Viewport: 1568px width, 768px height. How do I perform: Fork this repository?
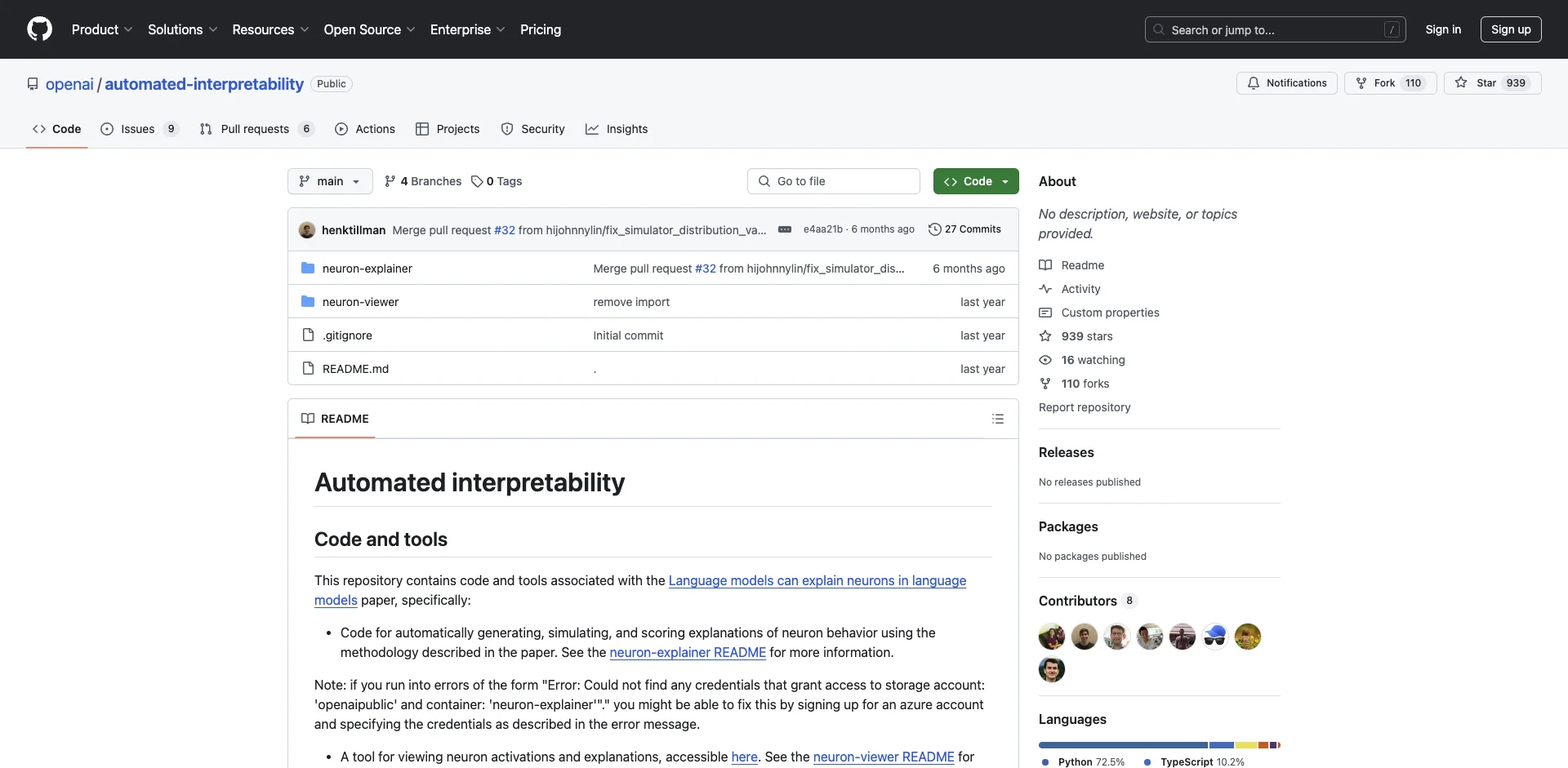pyautogui.click(x=1390, y=83)
